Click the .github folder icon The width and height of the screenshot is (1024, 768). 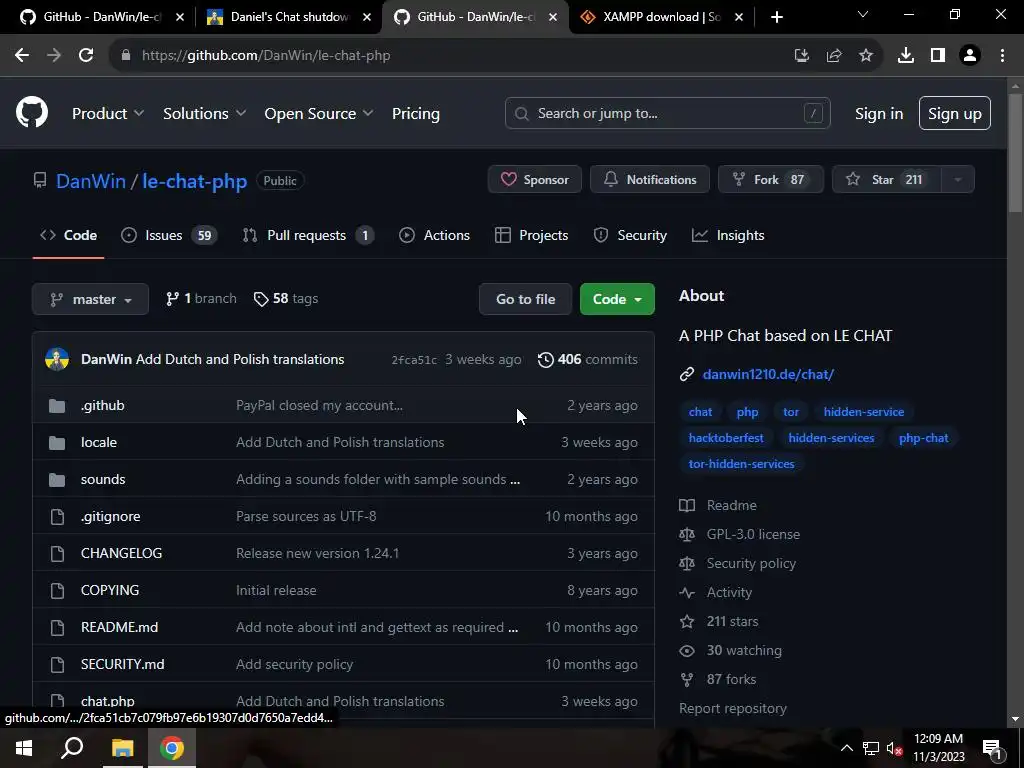[x=57, y=406]
